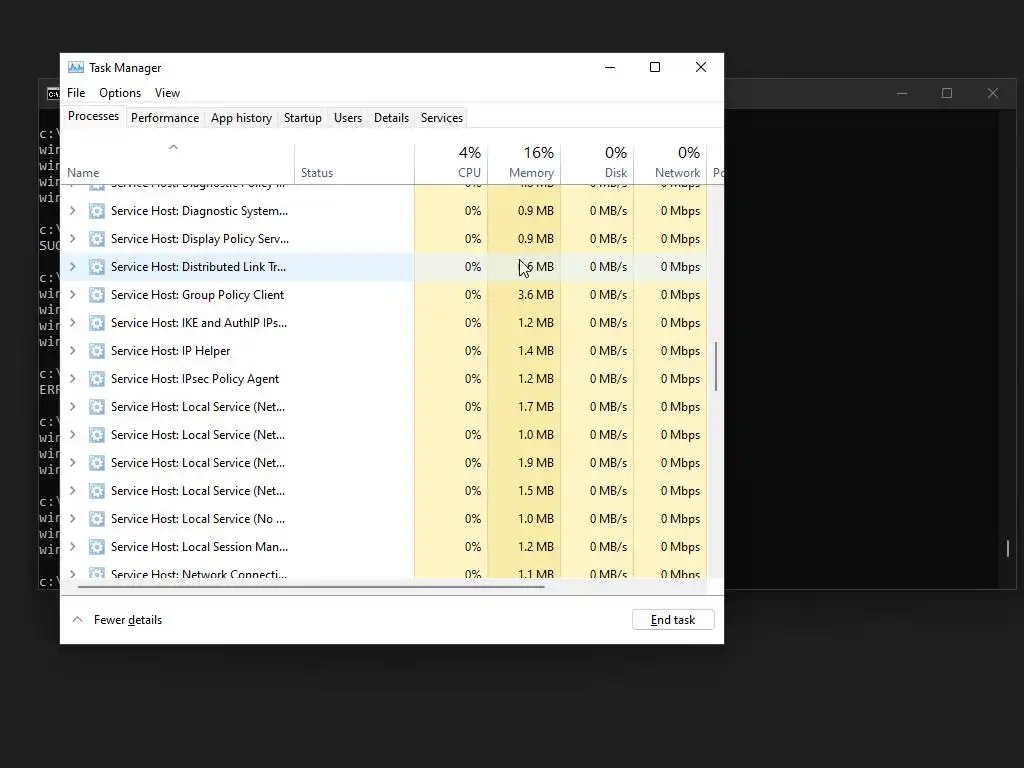
Task: Click gear icon of Local Session Manager row
Action: tap(97, 547)
